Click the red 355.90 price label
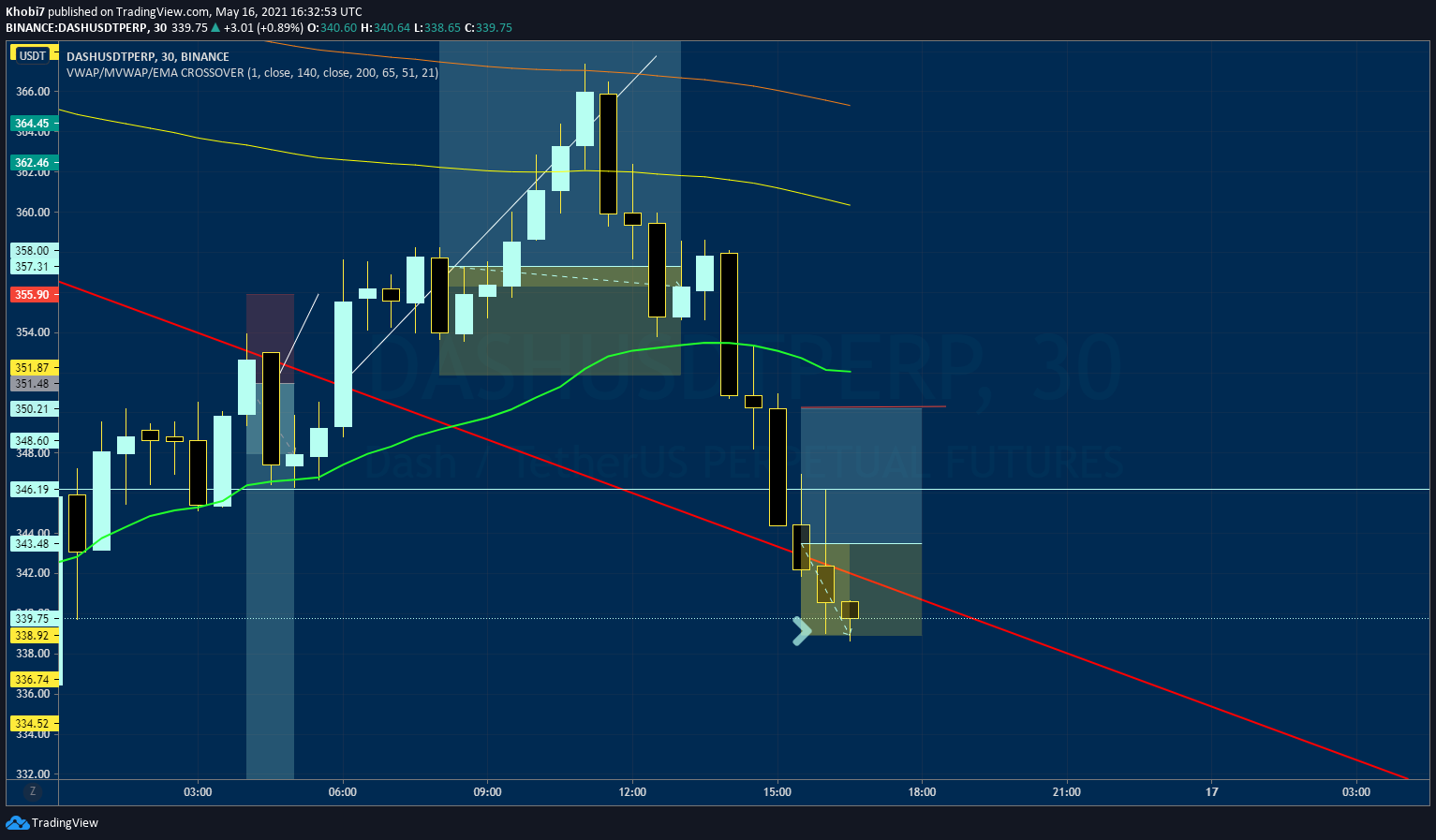This screenshot has width=1436, height=840. click(x=34, y=294)
